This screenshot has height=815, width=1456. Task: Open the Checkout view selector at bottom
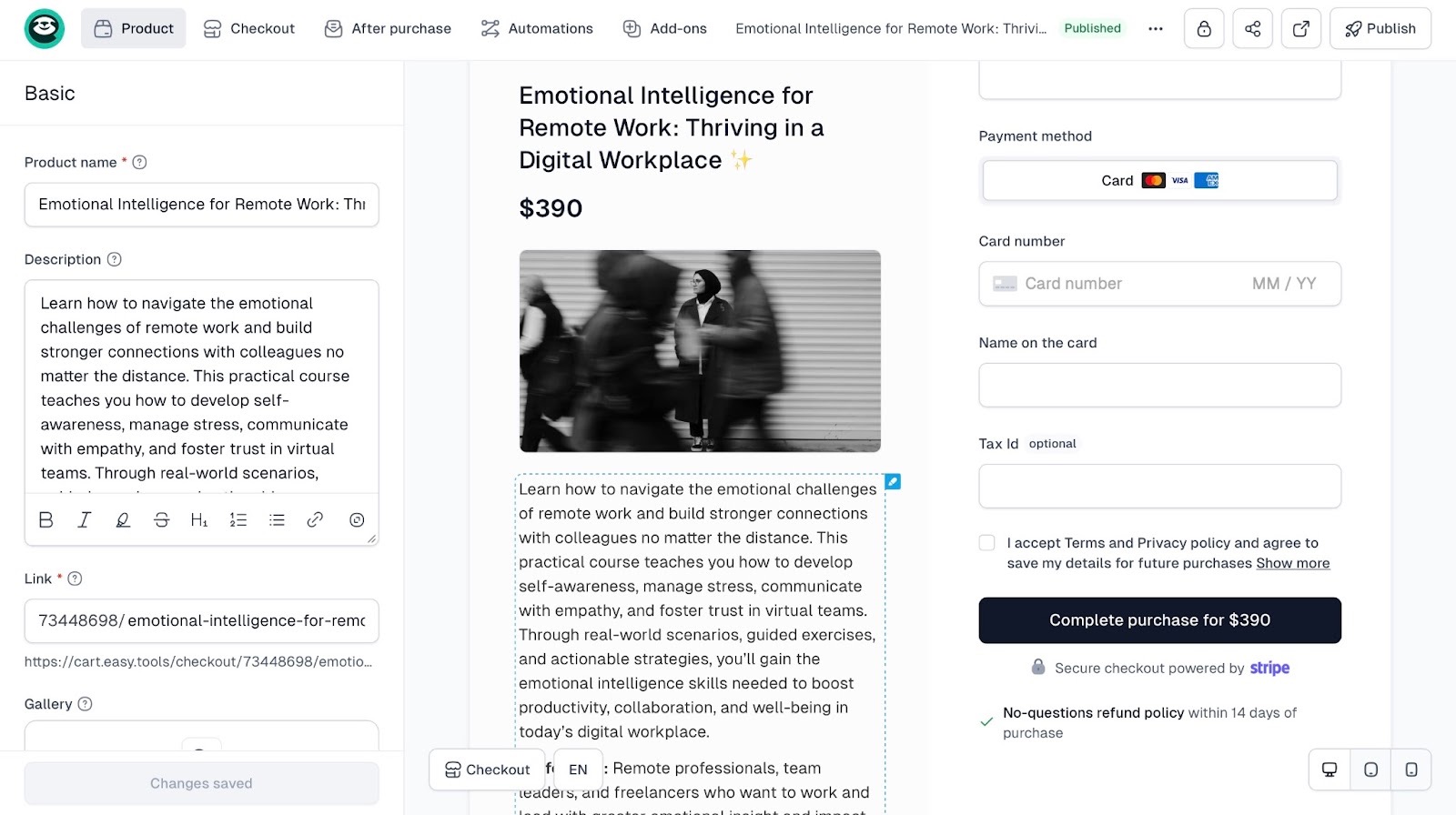487,770
